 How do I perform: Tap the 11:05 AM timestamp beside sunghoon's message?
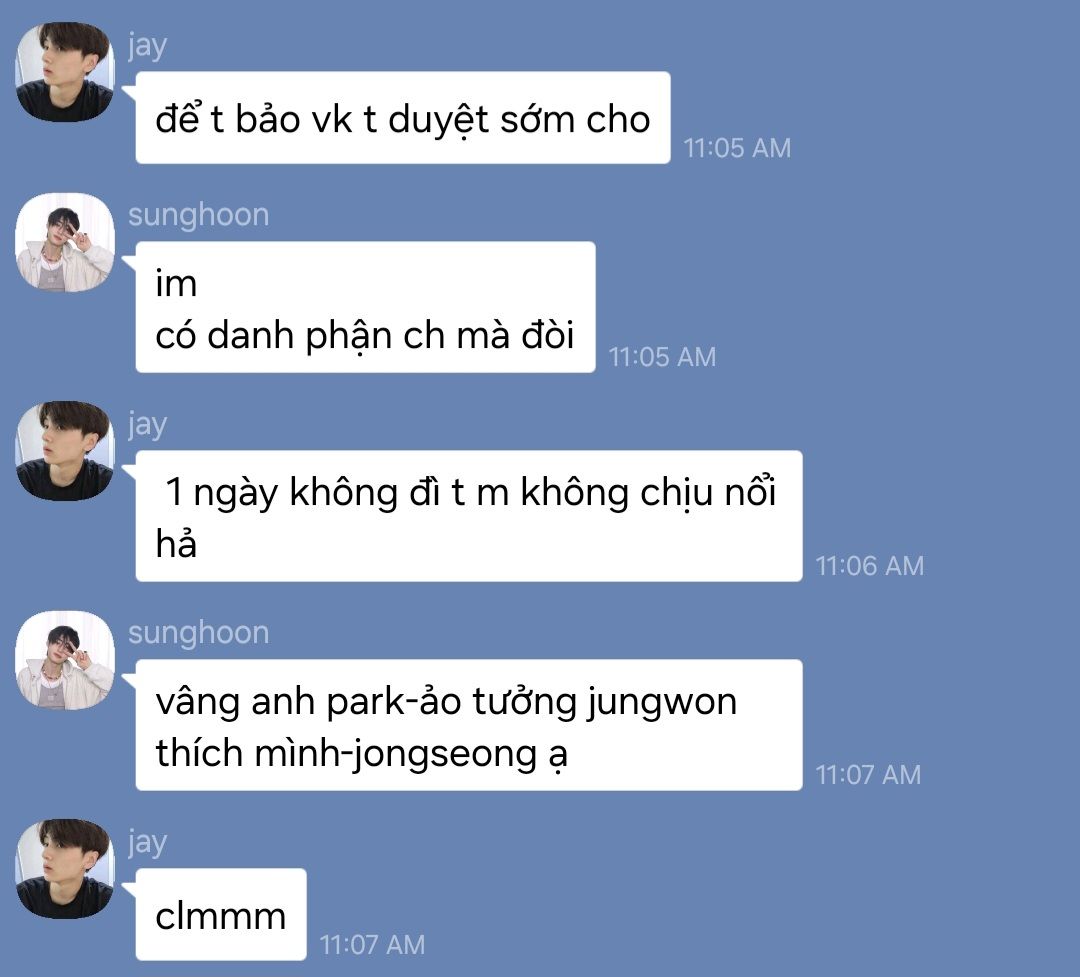[x=662, y=357]
